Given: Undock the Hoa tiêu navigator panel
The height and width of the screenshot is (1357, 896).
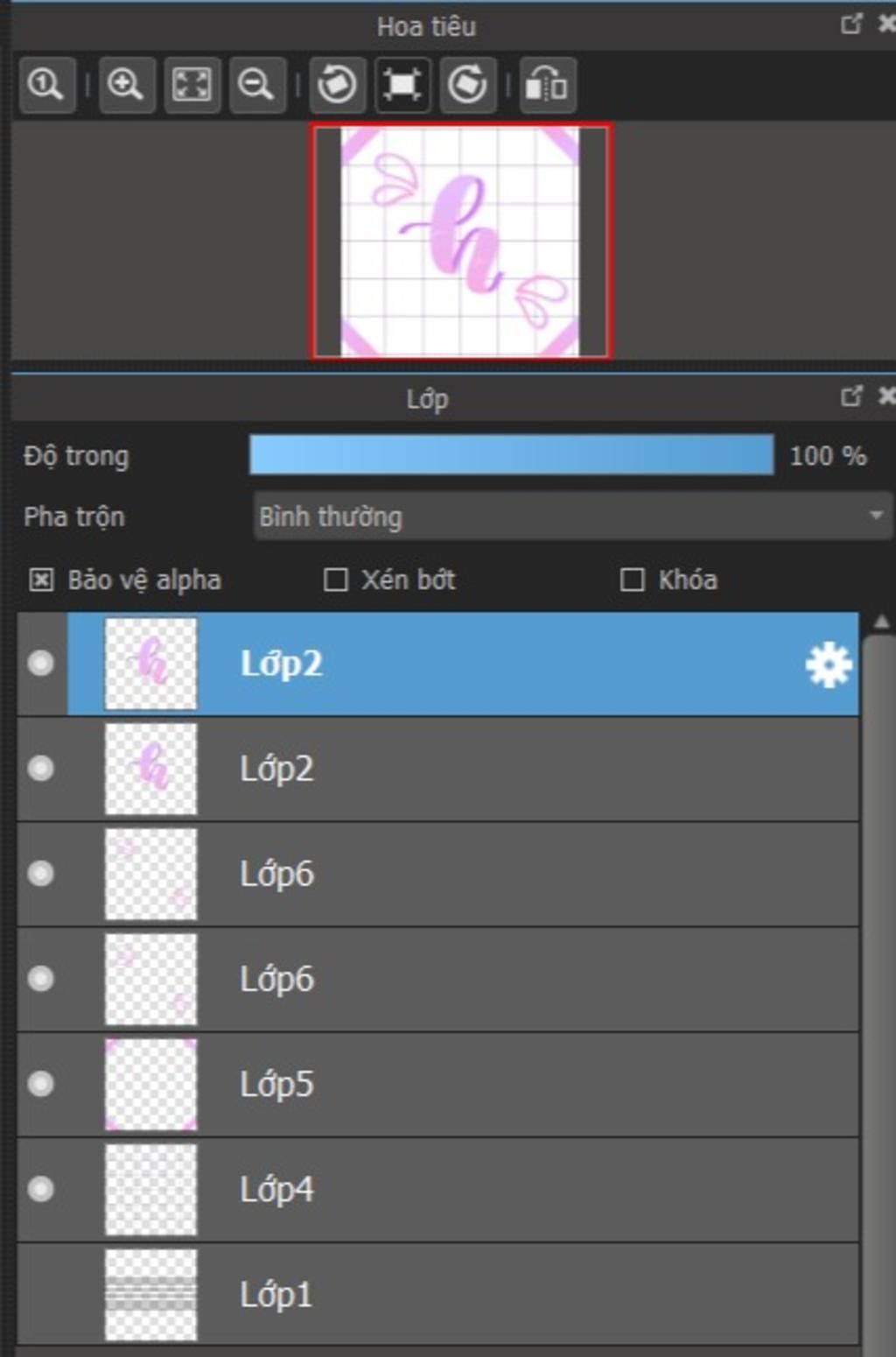Looking at the screenshot, I should [x=850, y=25].
